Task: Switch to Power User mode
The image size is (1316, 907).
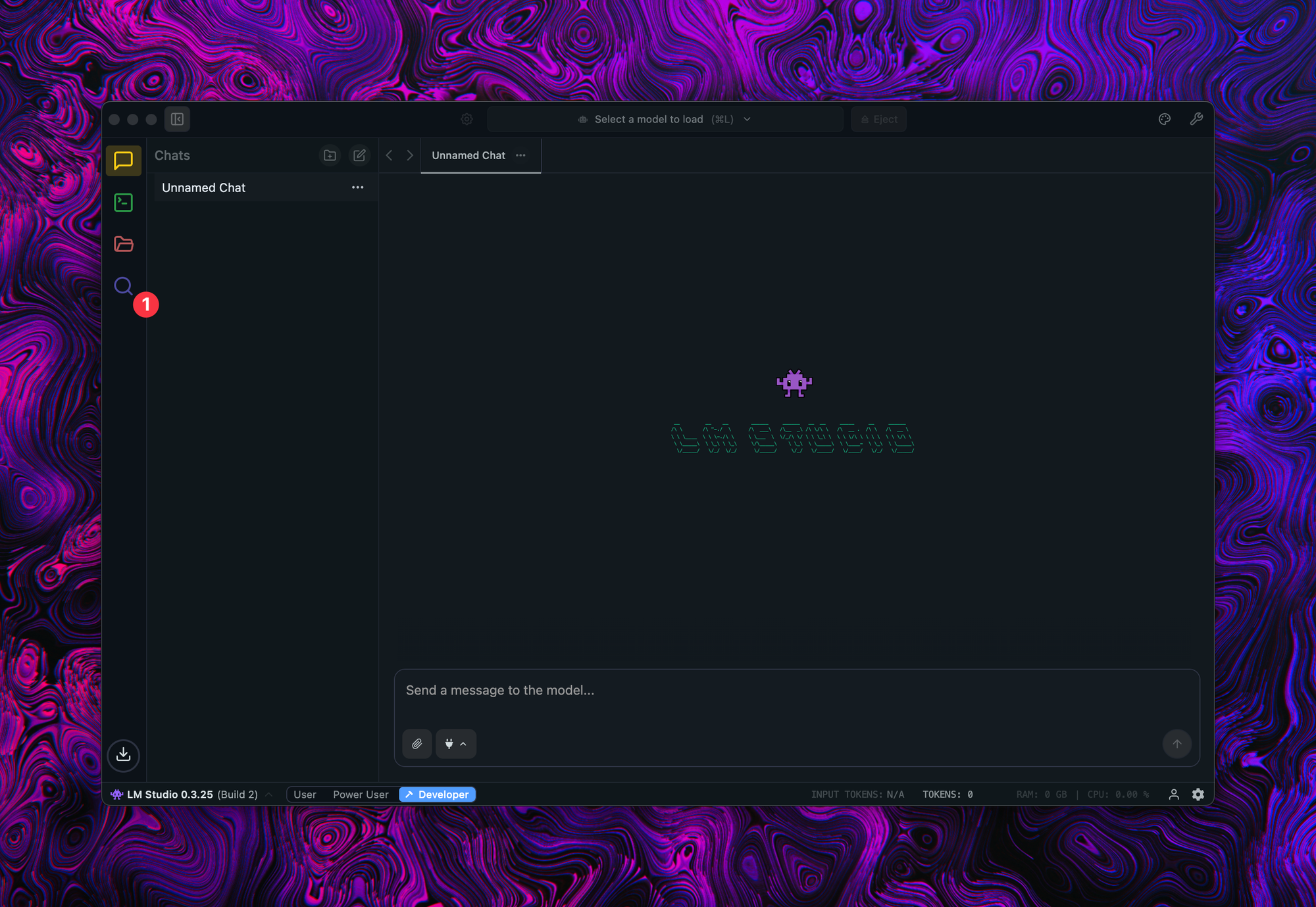Action: point(361,795)
